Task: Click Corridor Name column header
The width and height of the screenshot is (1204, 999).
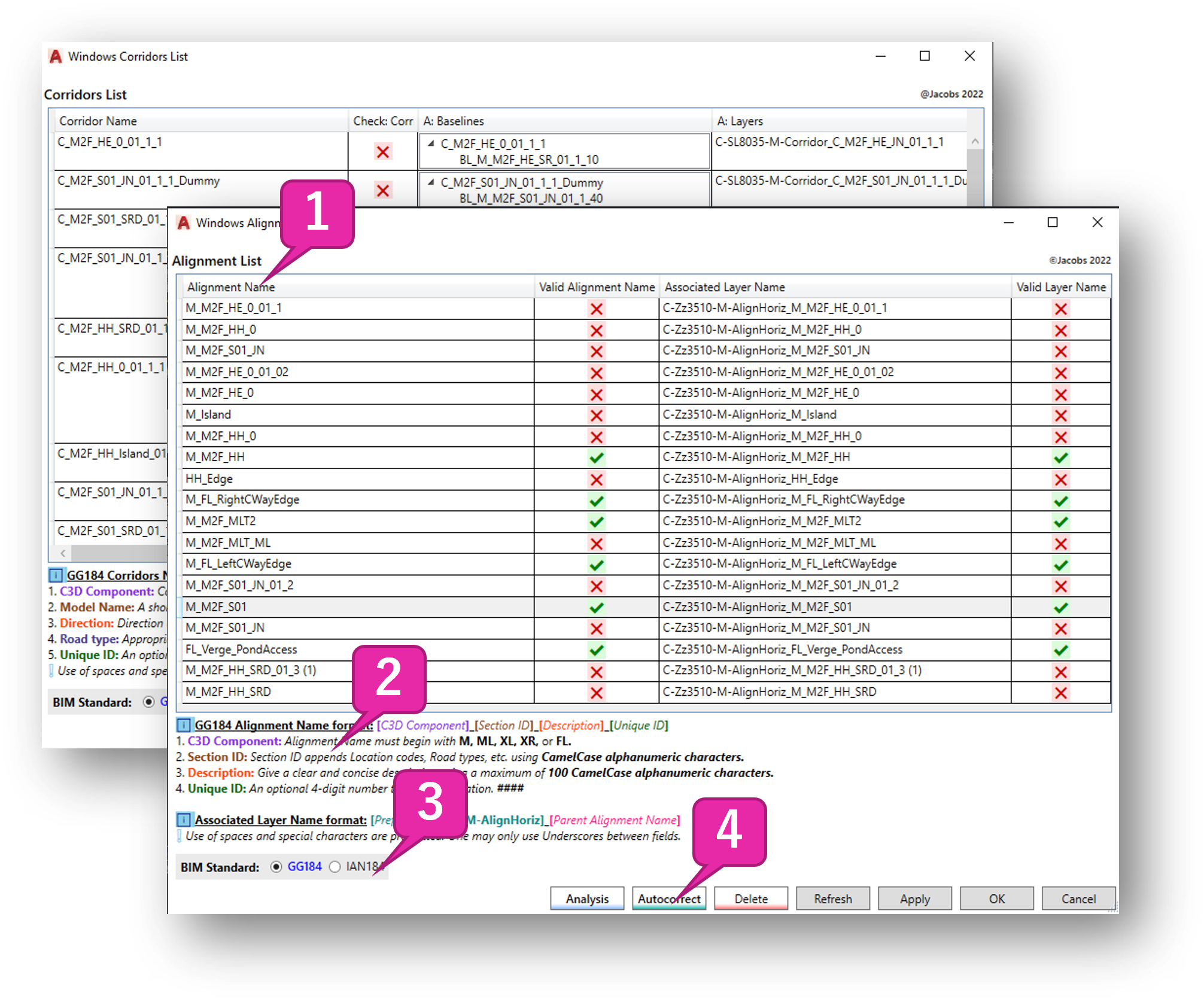Action: click(201, 121)
